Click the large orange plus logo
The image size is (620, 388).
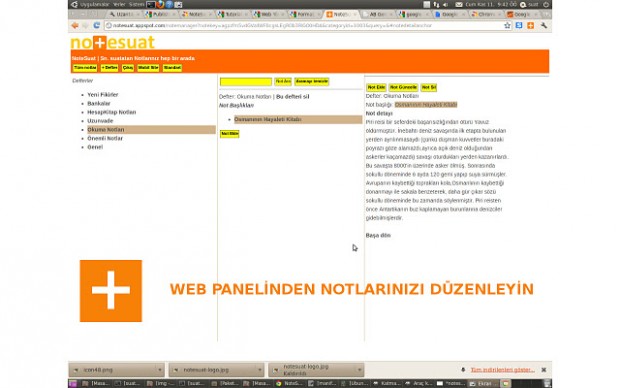point(111,291)
